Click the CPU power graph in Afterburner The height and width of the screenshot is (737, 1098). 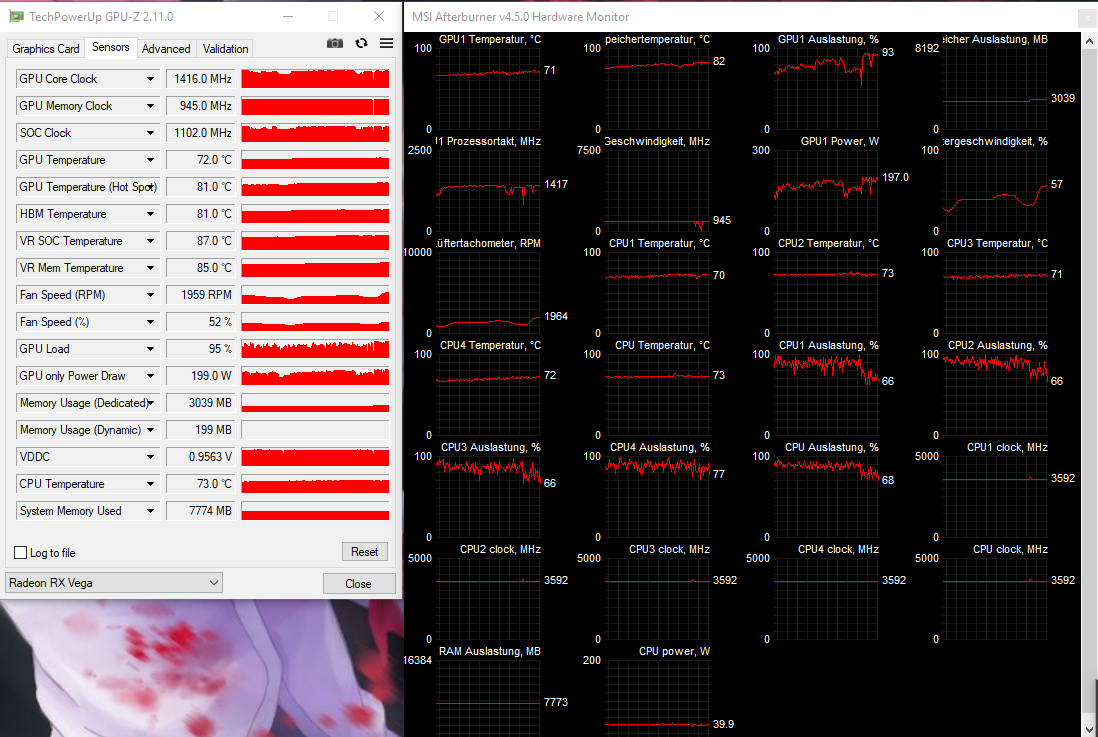tap(657, 698)
